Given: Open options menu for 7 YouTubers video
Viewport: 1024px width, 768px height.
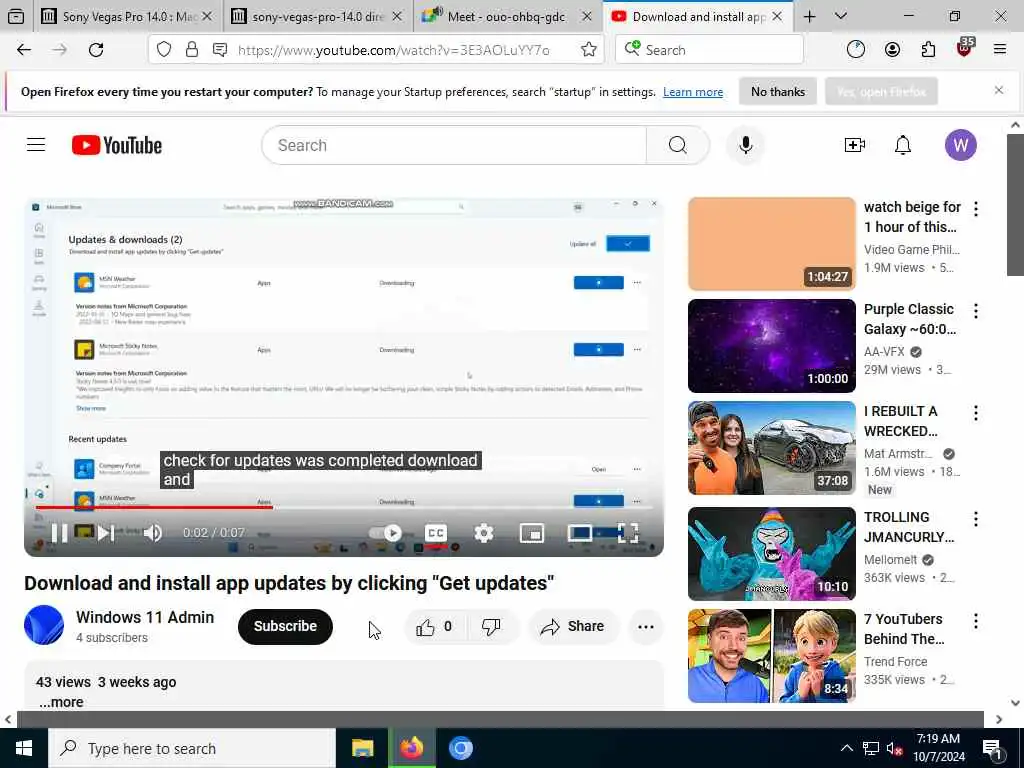Looking at the screenshot, I should [x=976, y=621].
